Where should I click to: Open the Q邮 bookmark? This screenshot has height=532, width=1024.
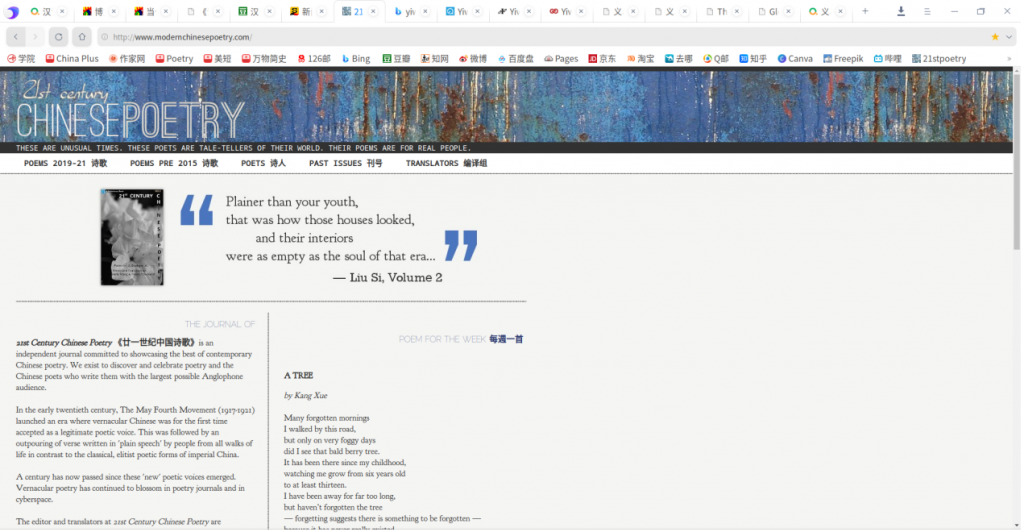tap(716, 59)
